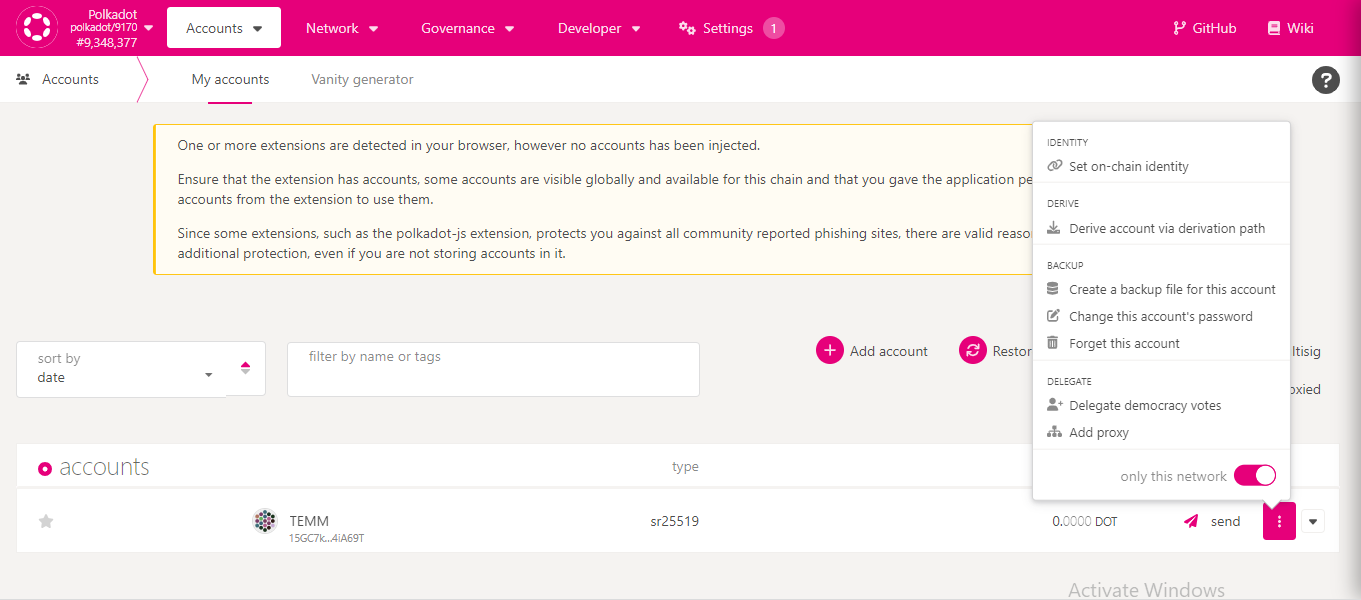Click the trash icon for Forget account
The image size is (1361, 600).
coord(1052,342)
